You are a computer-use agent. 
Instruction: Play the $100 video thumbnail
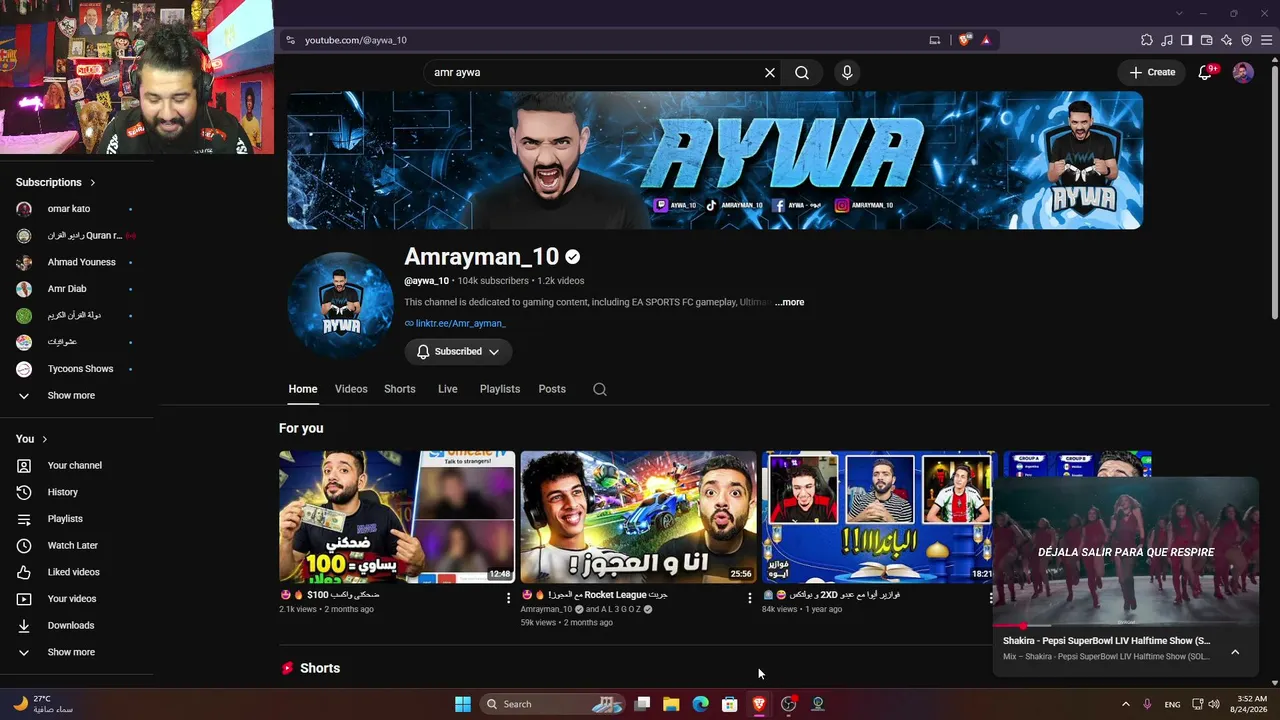click(397, 517)
